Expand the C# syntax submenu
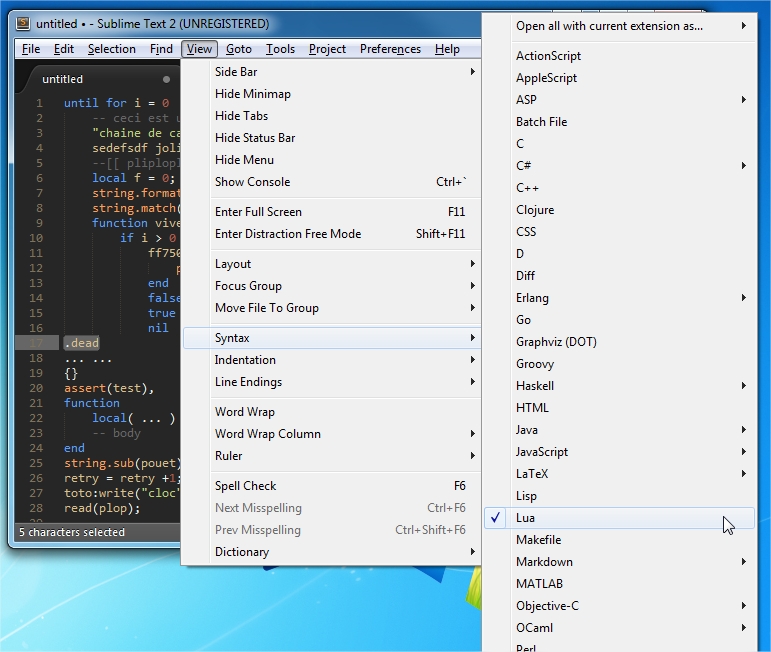The width and height of the screenshot is (771, 652). [619, 166]
